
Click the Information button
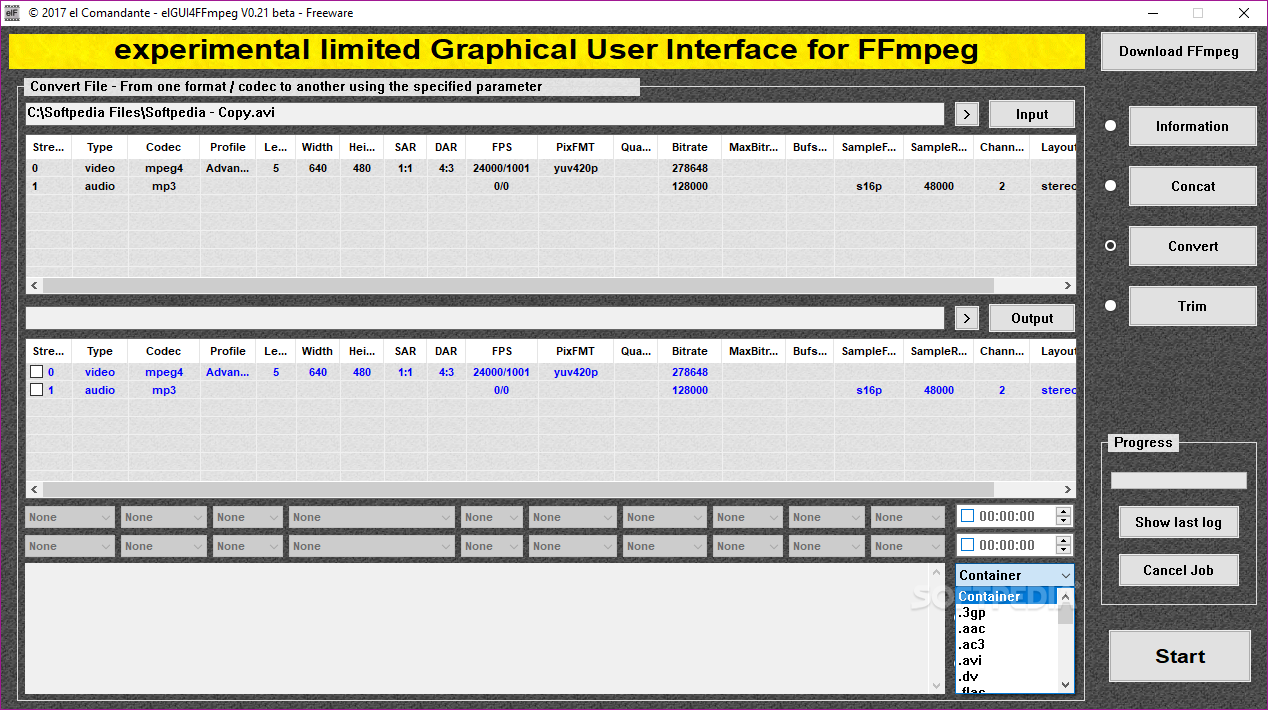pos(1192,126)
